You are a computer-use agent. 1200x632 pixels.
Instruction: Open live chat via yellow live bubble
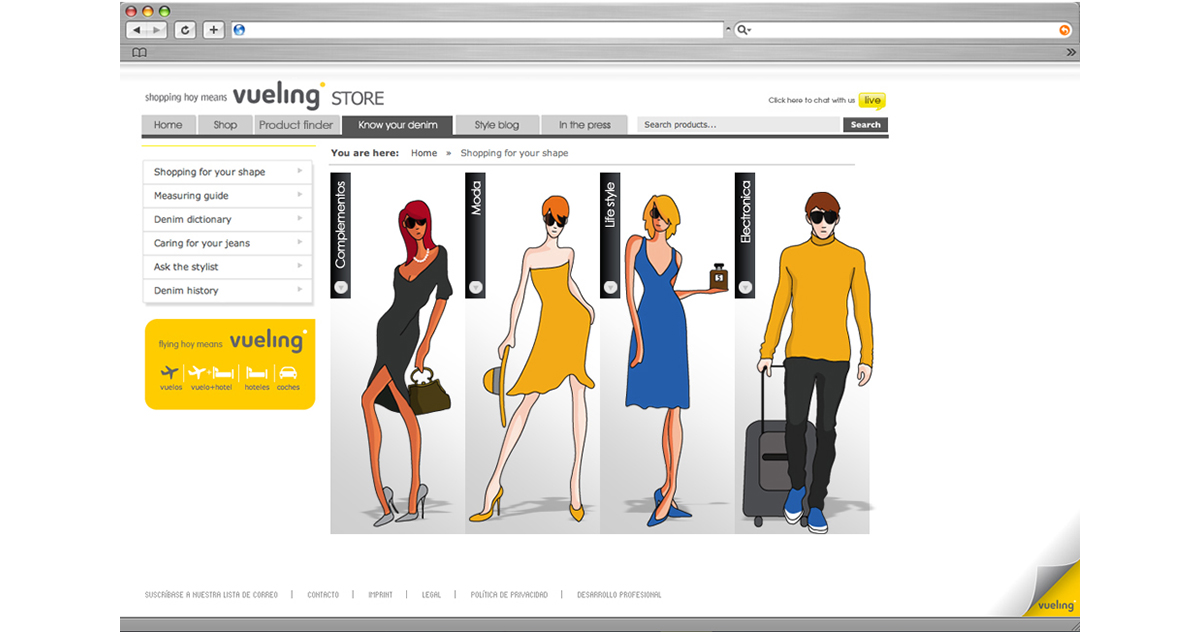click(872, 100)
